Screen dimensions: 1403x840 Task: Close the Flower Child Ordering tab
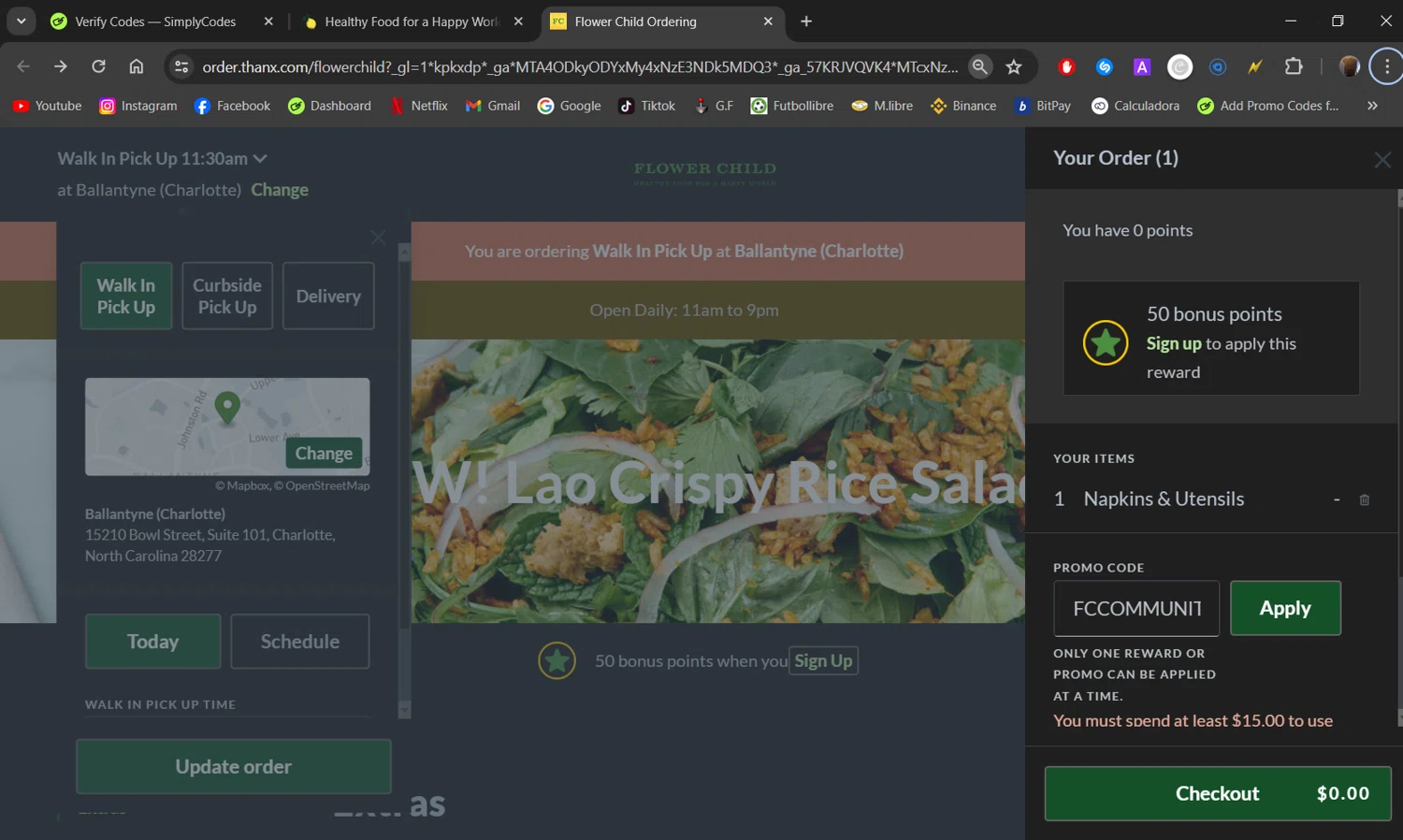click(x=768, y=22)
